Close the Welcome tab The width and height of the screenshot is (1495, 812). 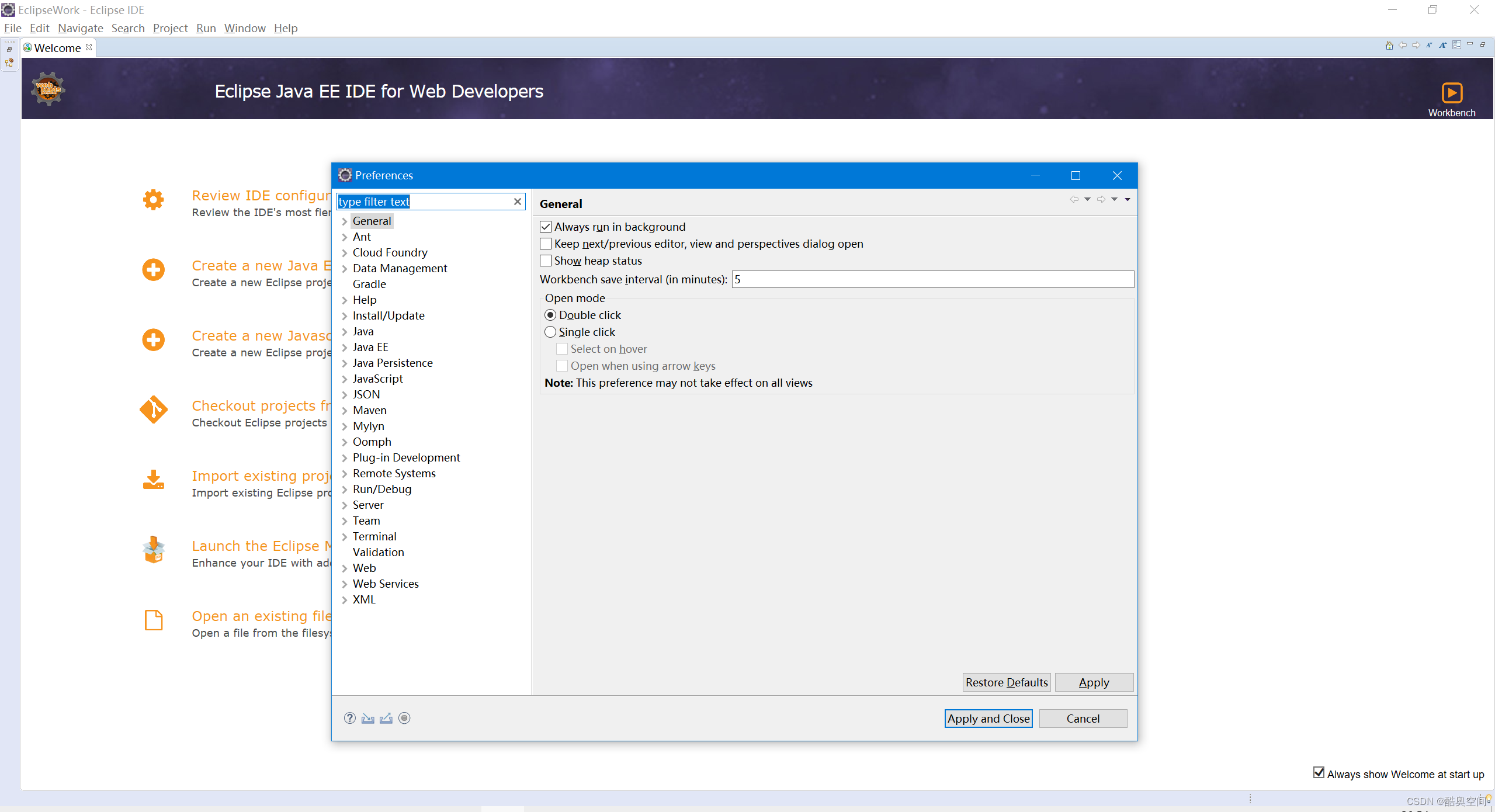click(89, 47)
